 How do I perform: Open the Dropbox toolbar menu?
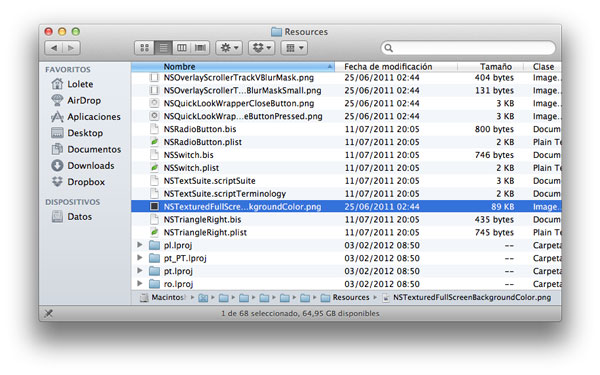261,48
